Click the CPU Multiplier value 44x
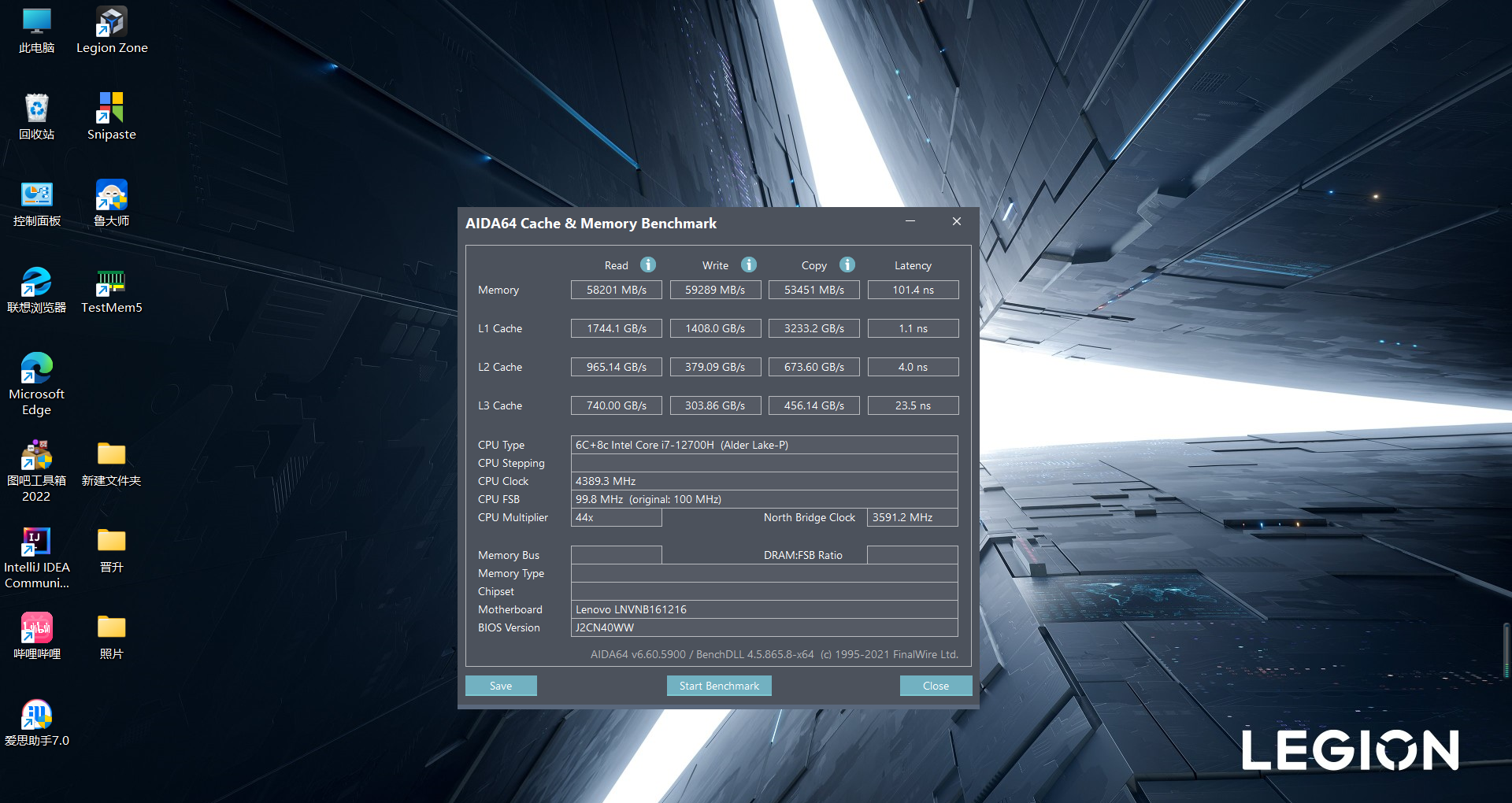Viewport: 1512px width, 803px height. point(617,517)
